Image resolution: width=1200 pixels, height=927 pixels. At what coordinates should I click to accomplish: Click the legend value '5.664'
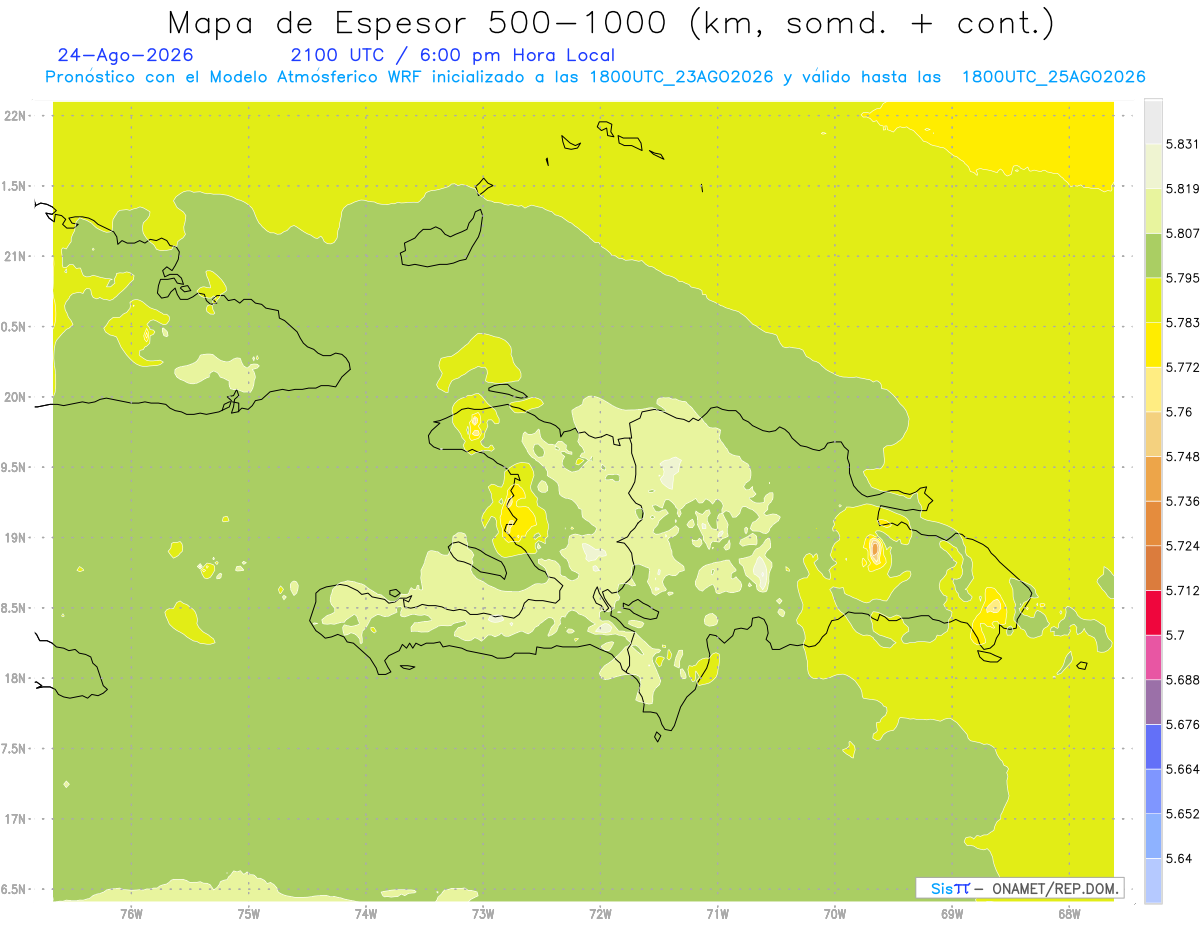click(x=1182, y=769)
